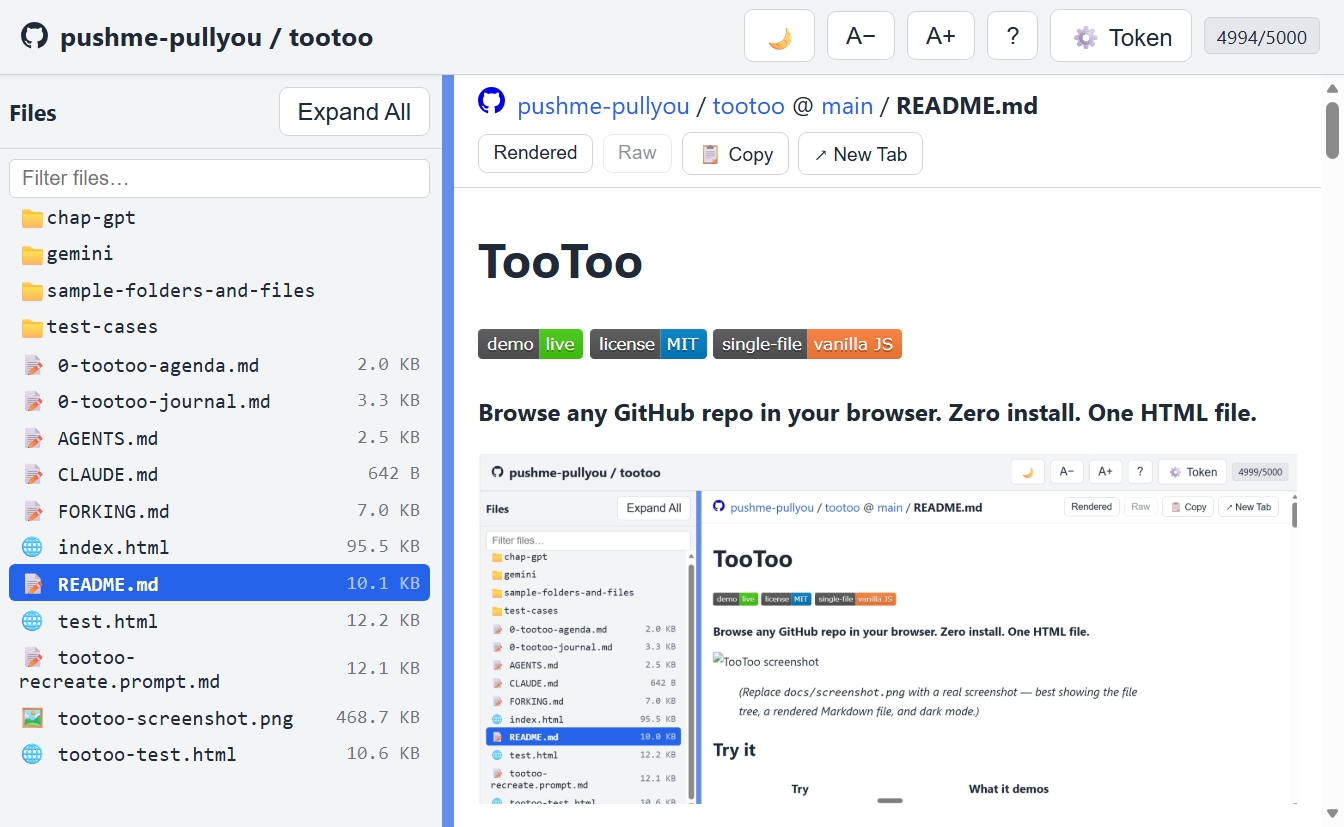Click the vertical scrollbar thumb in viewer
Viewport: 1344px width, 827px height.
pyautogui.click(x=1332, y=129)
